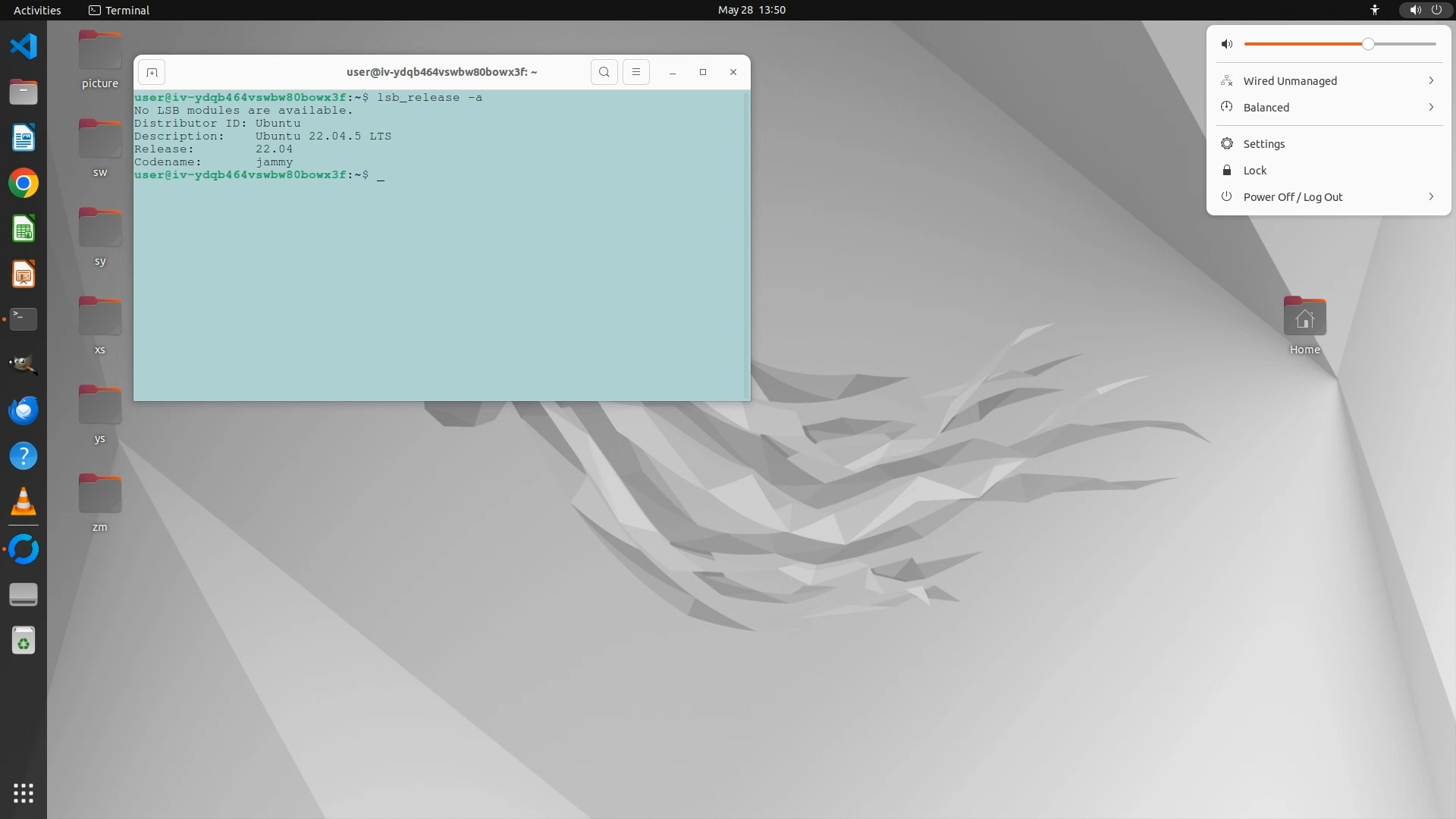Image resolution: width=1456 pixels, height=819 pixels.
Task: Open Settings from system menu
Action: [1263, 144]
